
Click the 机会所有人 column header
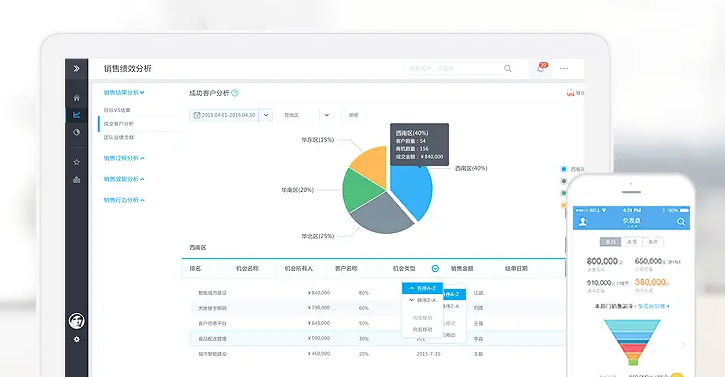pyautogui.click(x=299, y=268)
